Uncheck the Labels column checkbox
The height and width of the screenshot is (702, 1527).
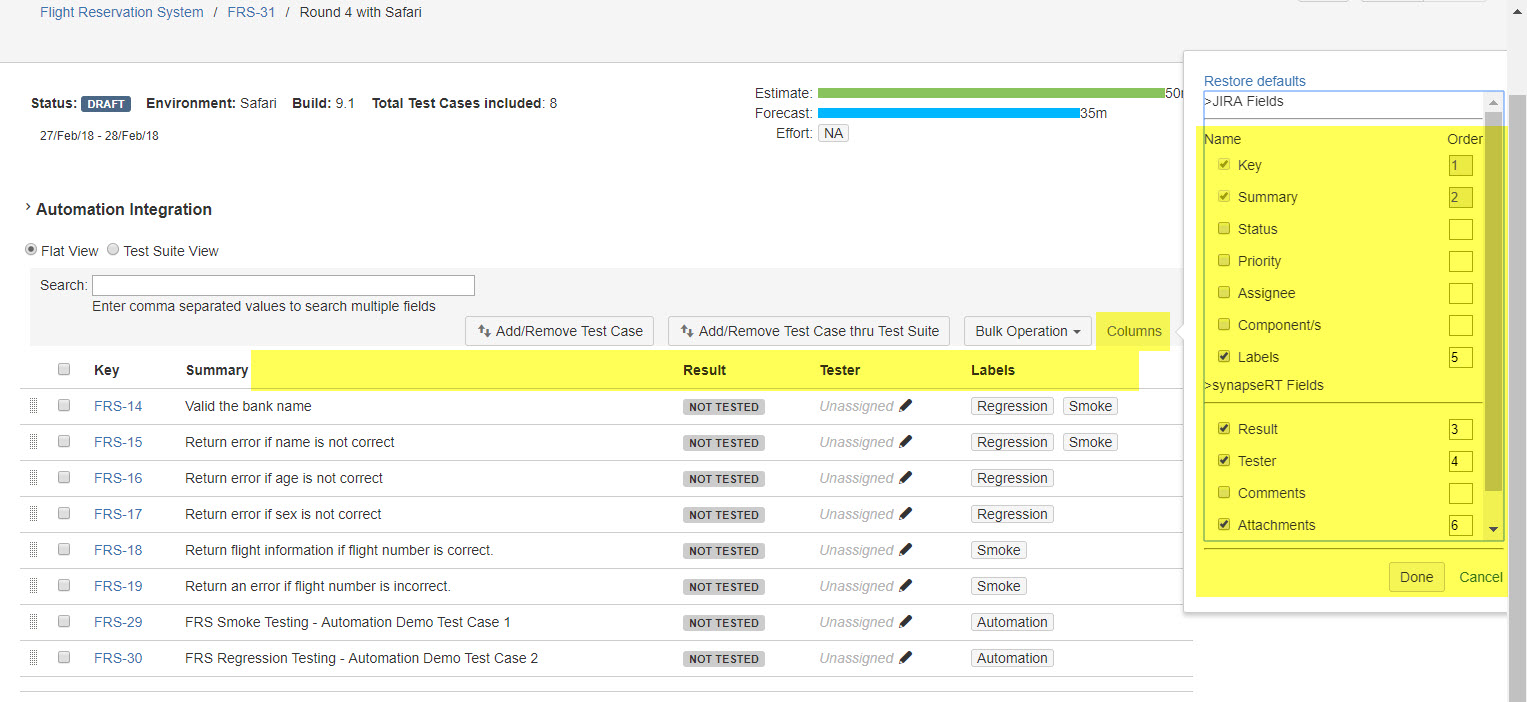(x=1224, y=357)
